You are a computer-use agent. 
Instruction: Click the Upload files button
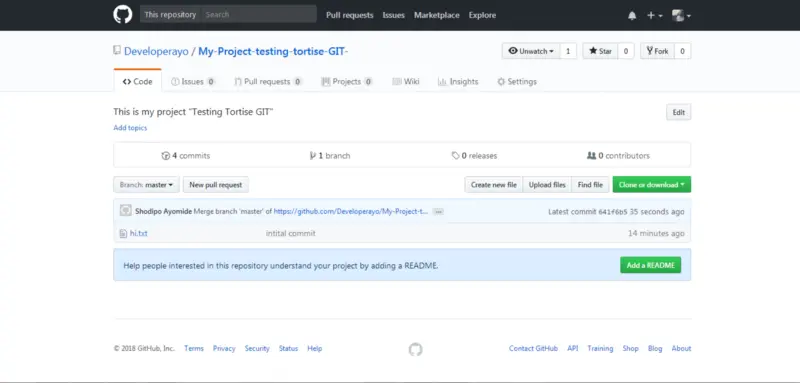pyautogui.click(x=547, y=185)
